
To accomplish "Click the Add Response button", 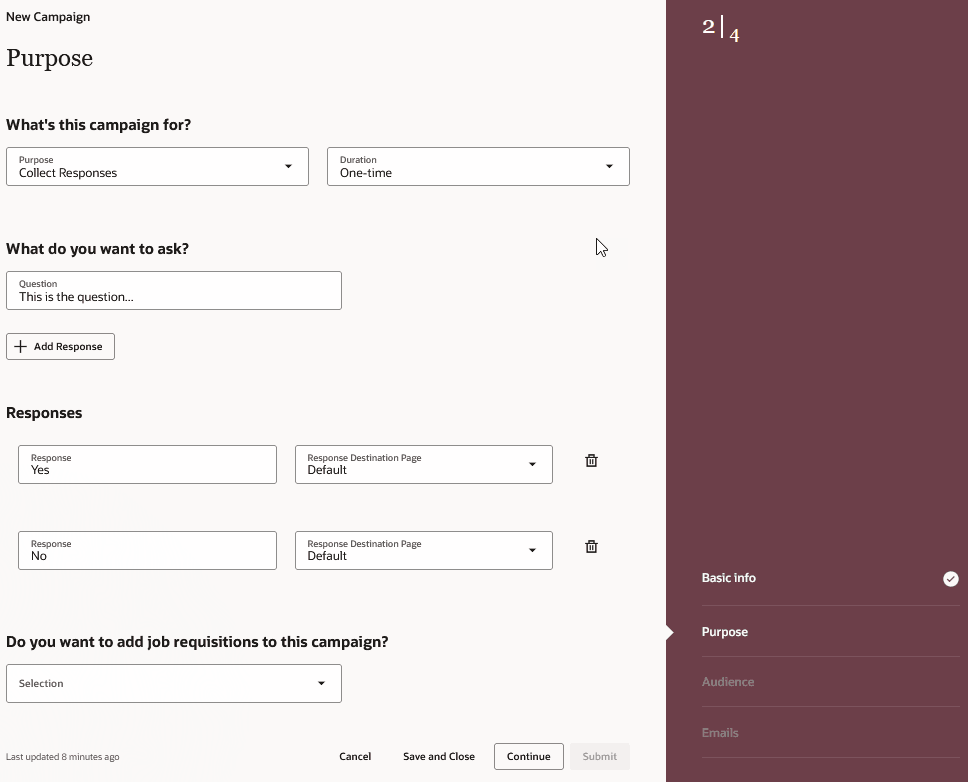I will pos(60,346).
